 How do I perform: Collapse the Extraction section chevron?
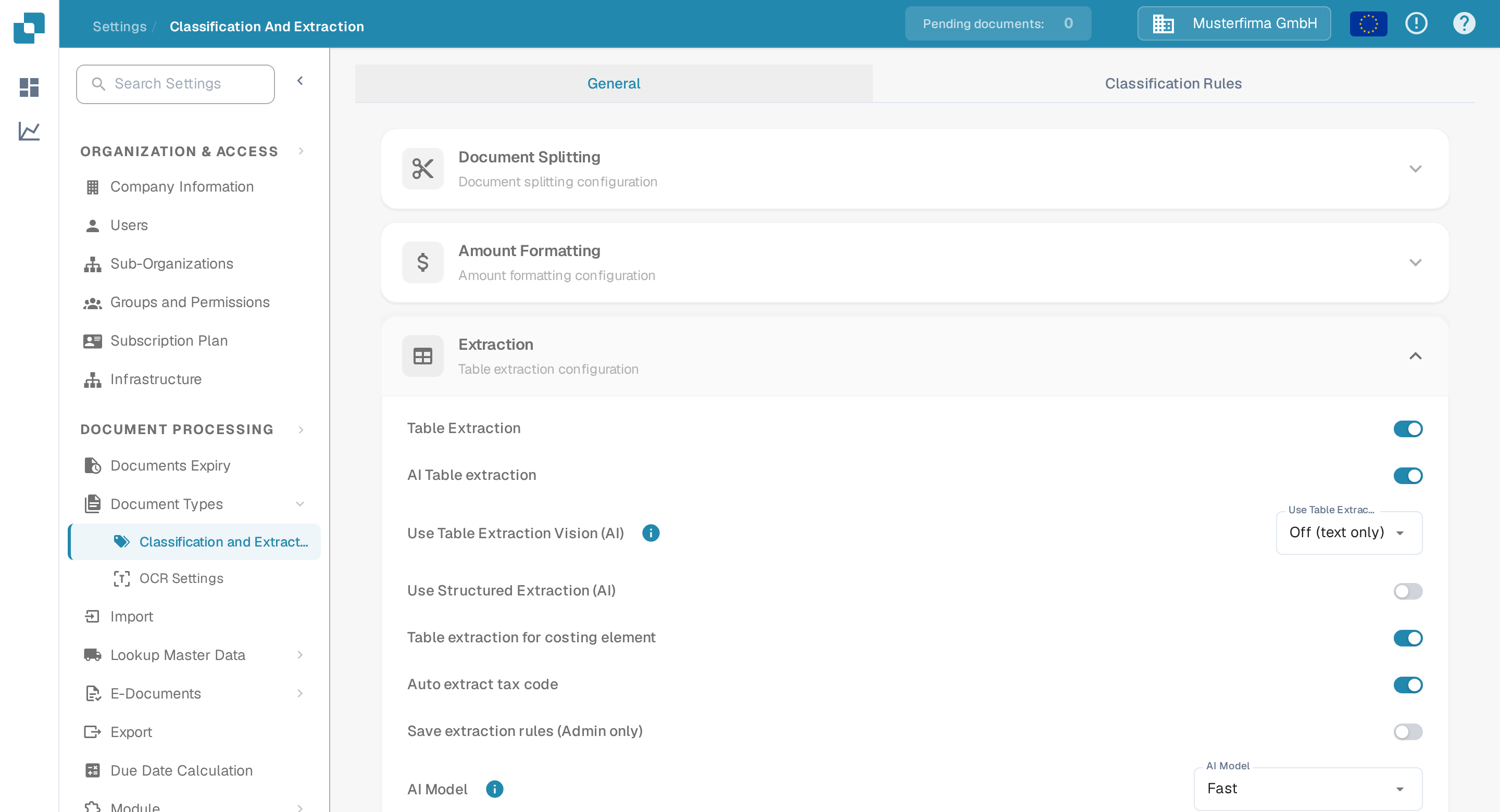click(x=1415, y=356)
